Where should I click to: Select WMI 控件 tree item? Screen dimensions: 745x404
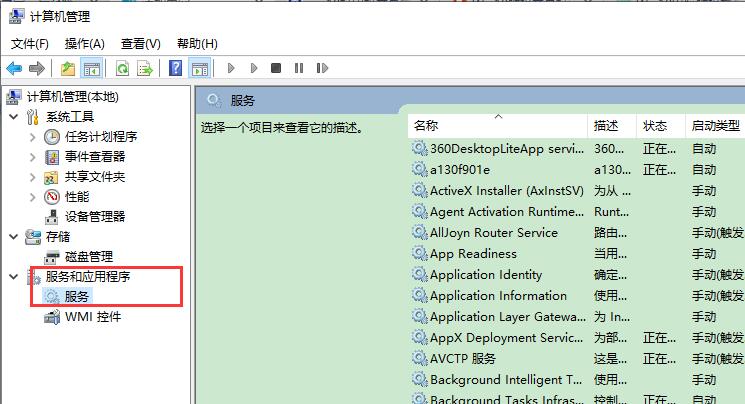pyautogui.click(x=93, y=317)
